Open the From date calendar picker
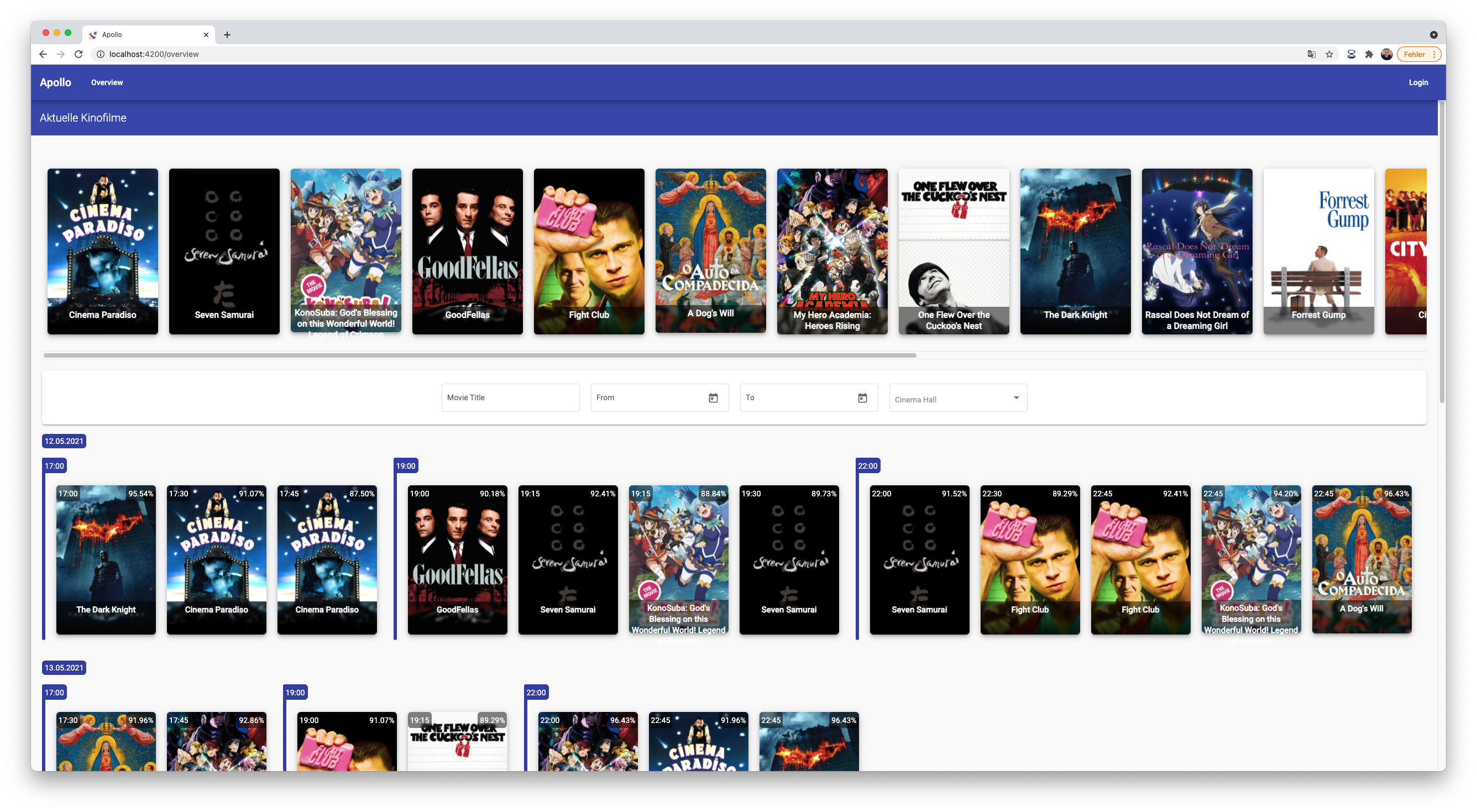This screenshot has width=1477, height=812. click(713, 398)
